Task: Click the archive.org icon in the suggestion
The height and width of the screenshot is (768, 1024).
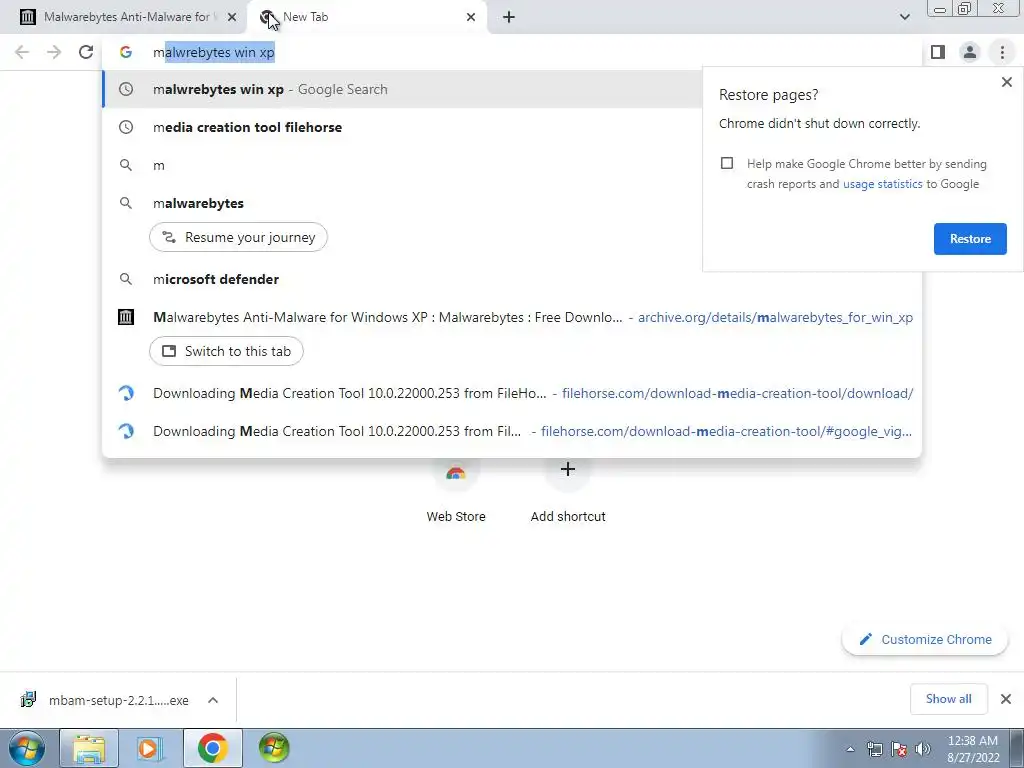Action: tap(126, 317)
